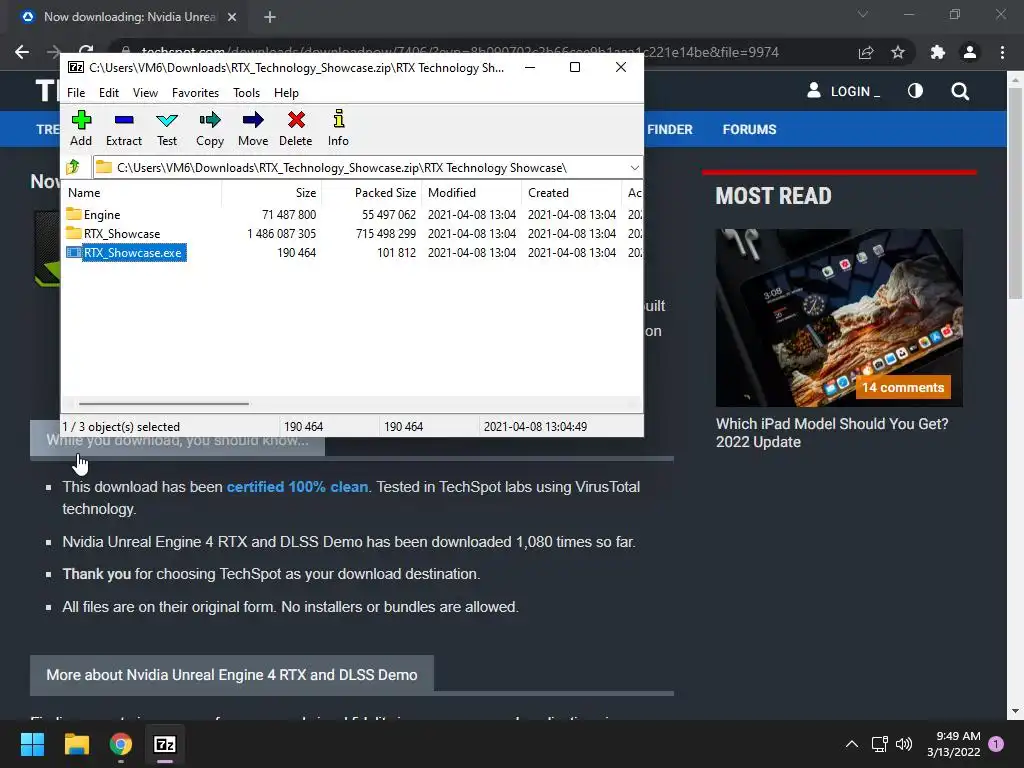Click the Copy toolbar button
The height and width of the screenshot is (768, 1024).
210,128
